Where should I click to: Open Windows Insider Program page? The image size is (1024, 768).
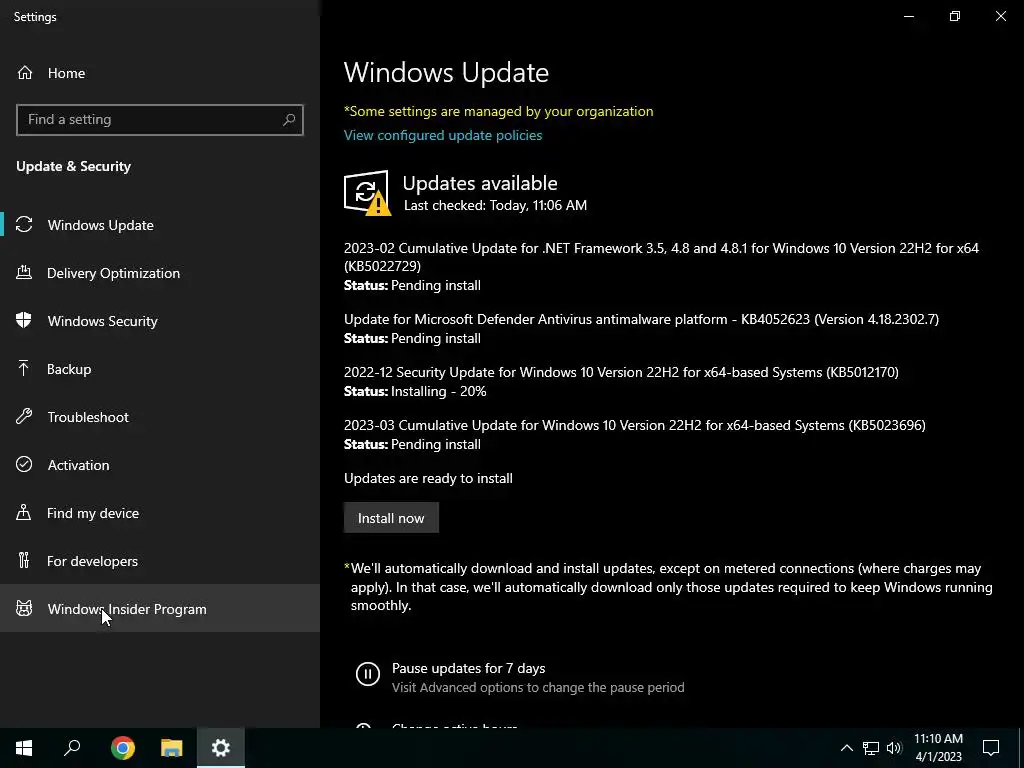[x=160, y=609]
